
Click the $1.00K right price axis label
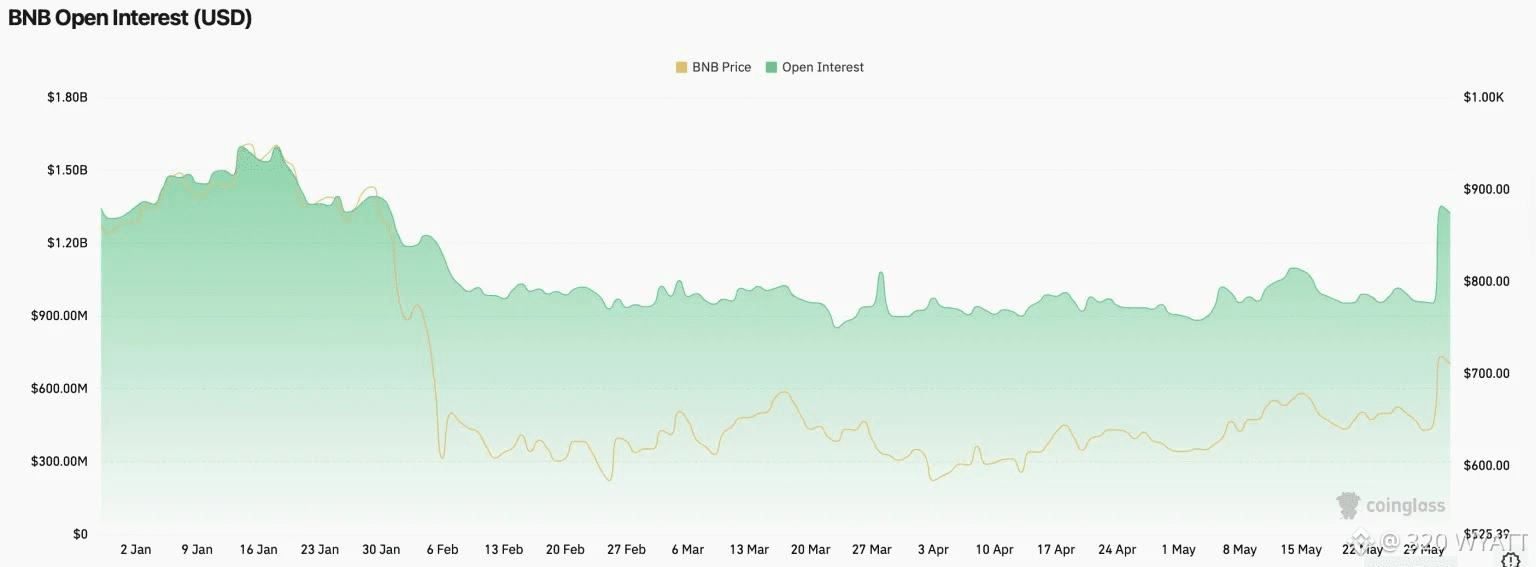tap(1484, 97)
